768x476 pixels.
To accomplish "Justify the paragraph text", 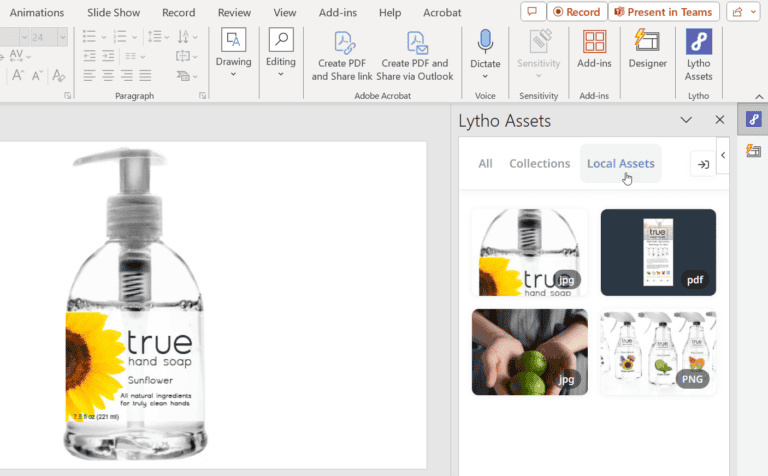I will [x=145, y=75].
